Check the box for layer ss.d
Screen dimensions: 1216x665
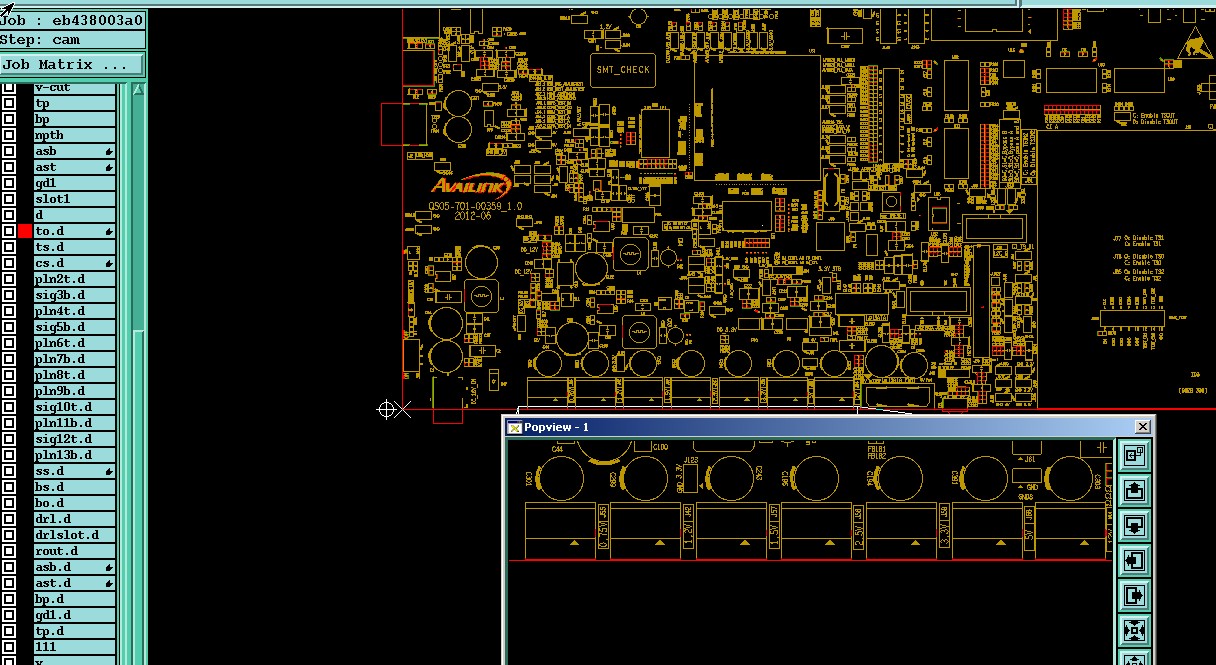tap(9, 471)
